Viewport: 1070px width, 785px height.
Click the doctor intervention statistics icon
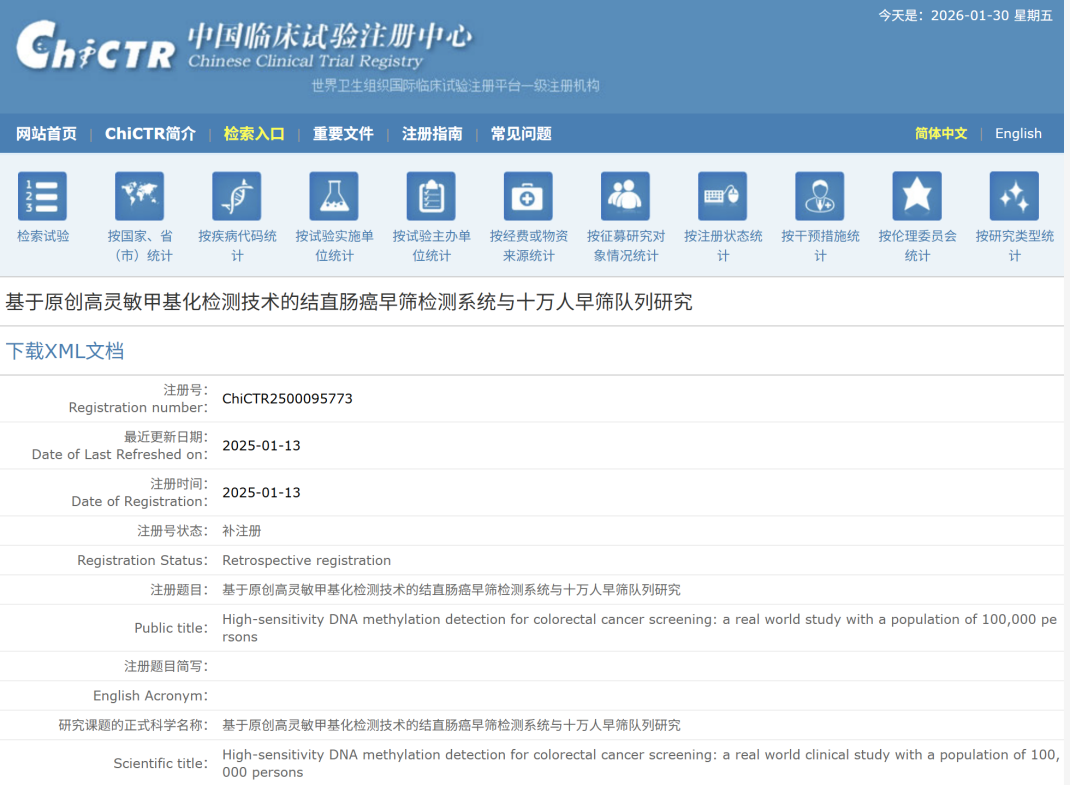click(x=820, y=196)
